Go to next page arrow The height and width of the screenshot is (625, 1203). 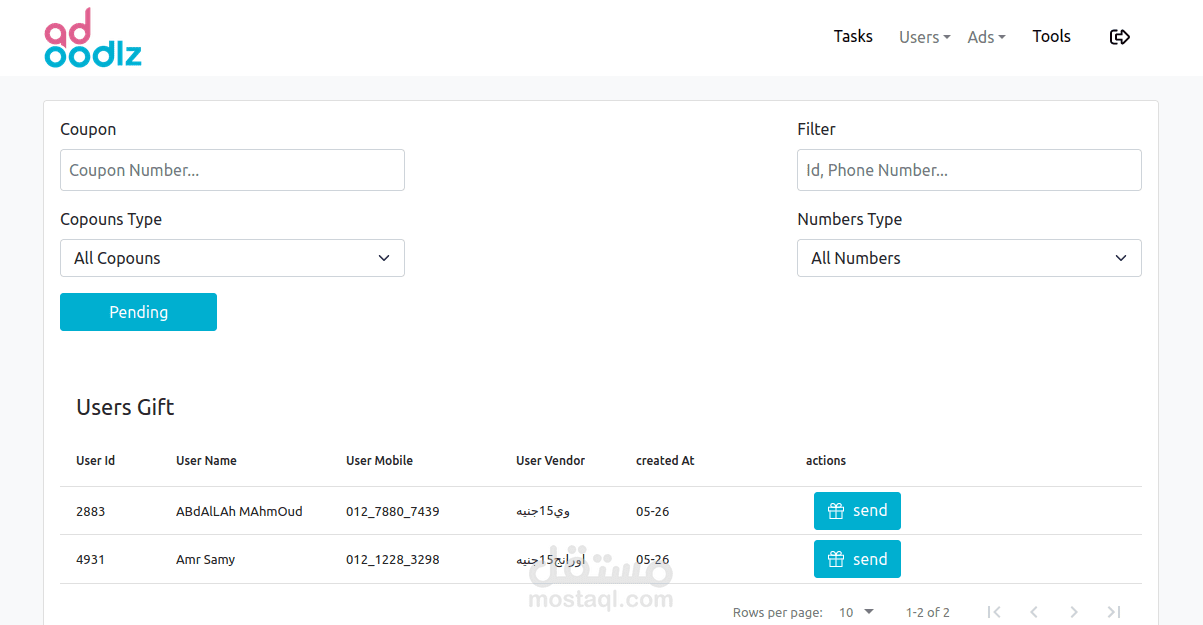(x=1074, y=612)
